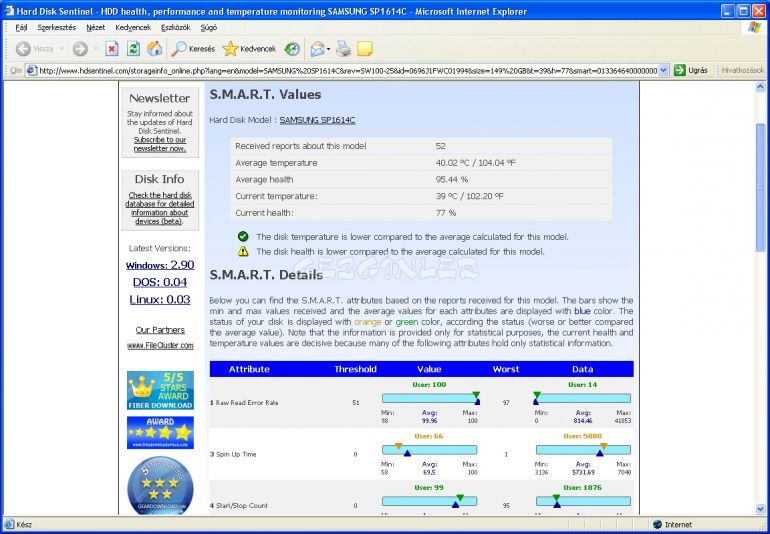Click the Threshold column header
Image resolution: width=770 pixels, height=534 pixels.
[355, 369]
